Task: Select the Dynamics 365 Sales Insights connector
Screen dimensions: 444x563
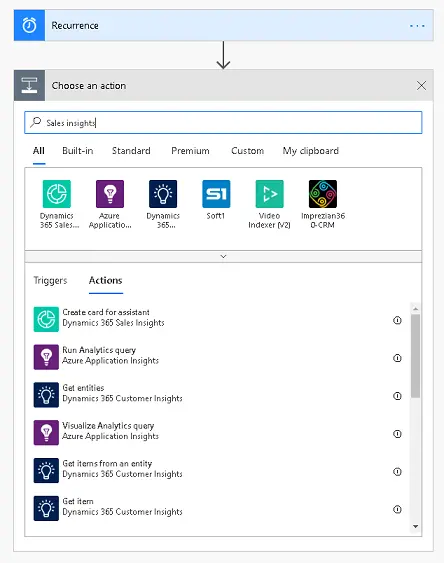Action: pyautogui.click(x=57, y=204)
